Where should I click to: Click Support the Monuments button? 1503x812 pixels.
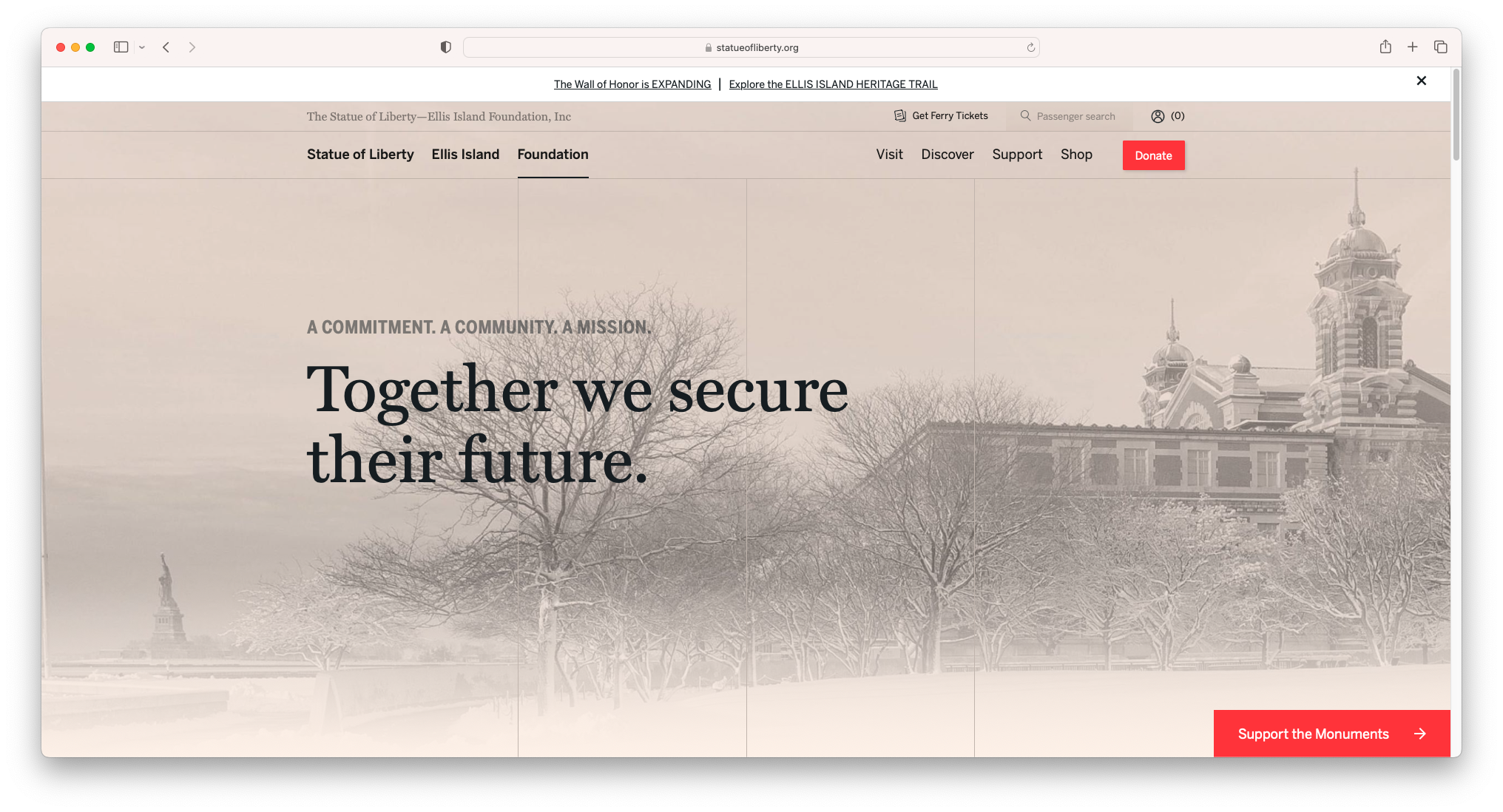1331,734
